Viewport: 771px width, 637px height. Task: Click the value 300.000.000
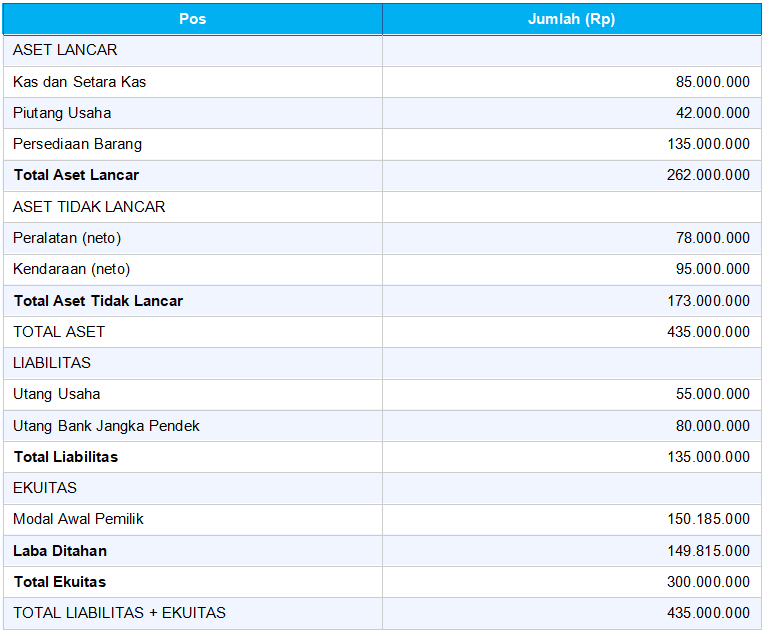pyautogui.click(x=709, y=582)
